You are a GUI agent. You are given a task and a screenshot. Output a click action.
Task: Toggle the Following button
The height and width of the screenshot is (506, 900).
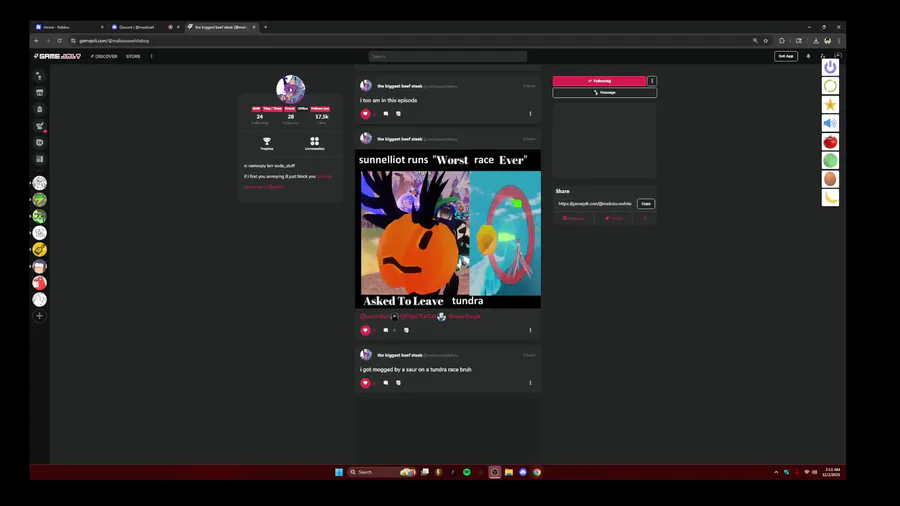point(599,81)
